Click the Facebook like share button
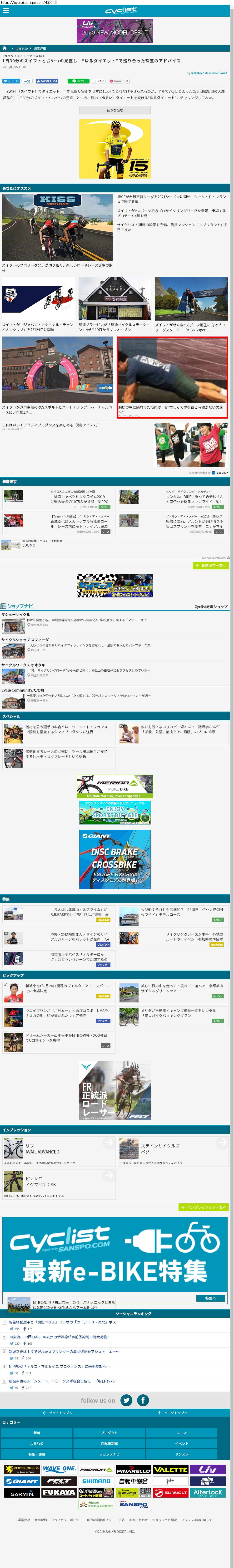The width and height of the screenshot is (234, 1568). click(47, 81)
